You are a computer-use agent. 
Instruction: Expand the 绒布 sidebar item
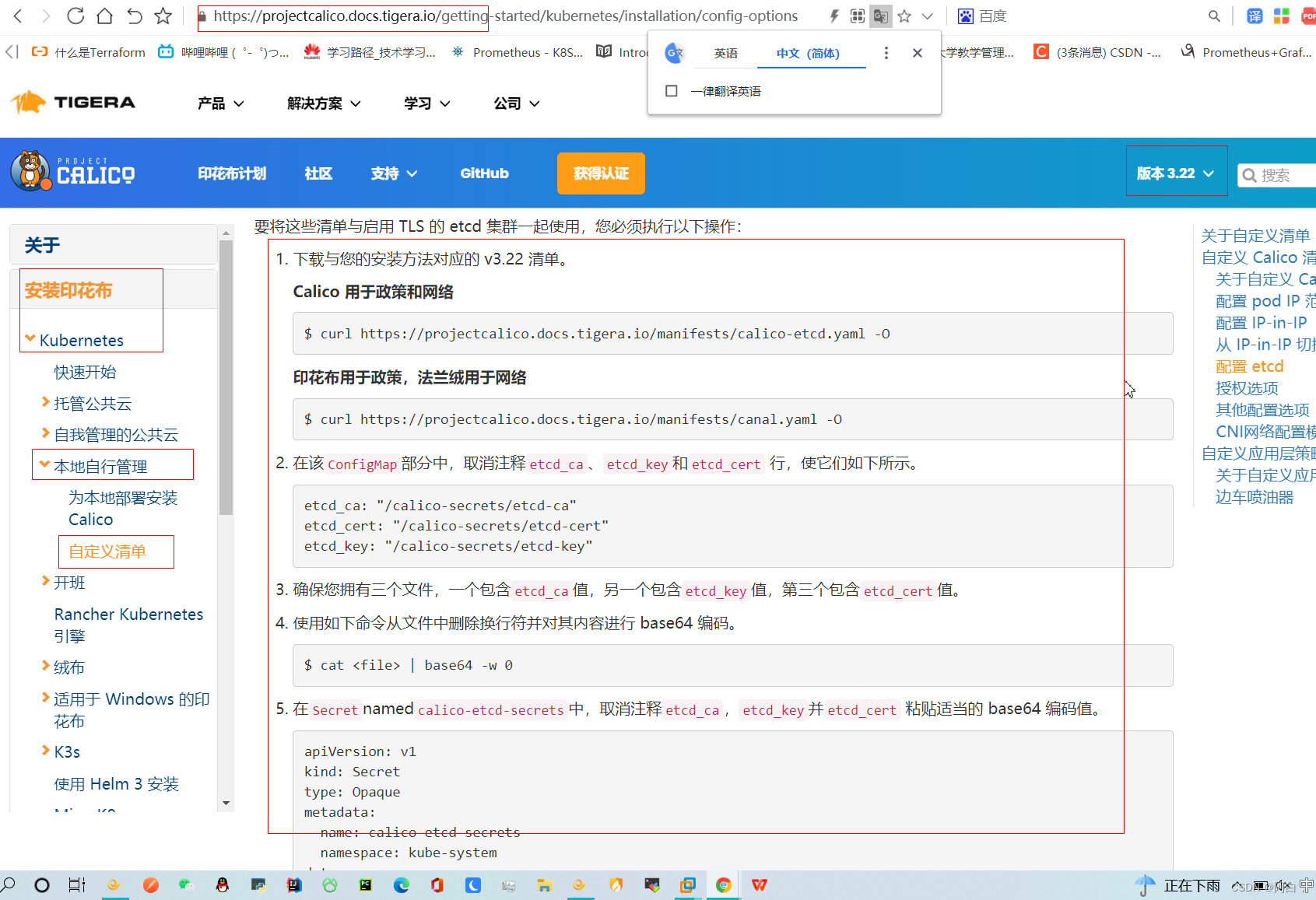(x=46, y=666)
